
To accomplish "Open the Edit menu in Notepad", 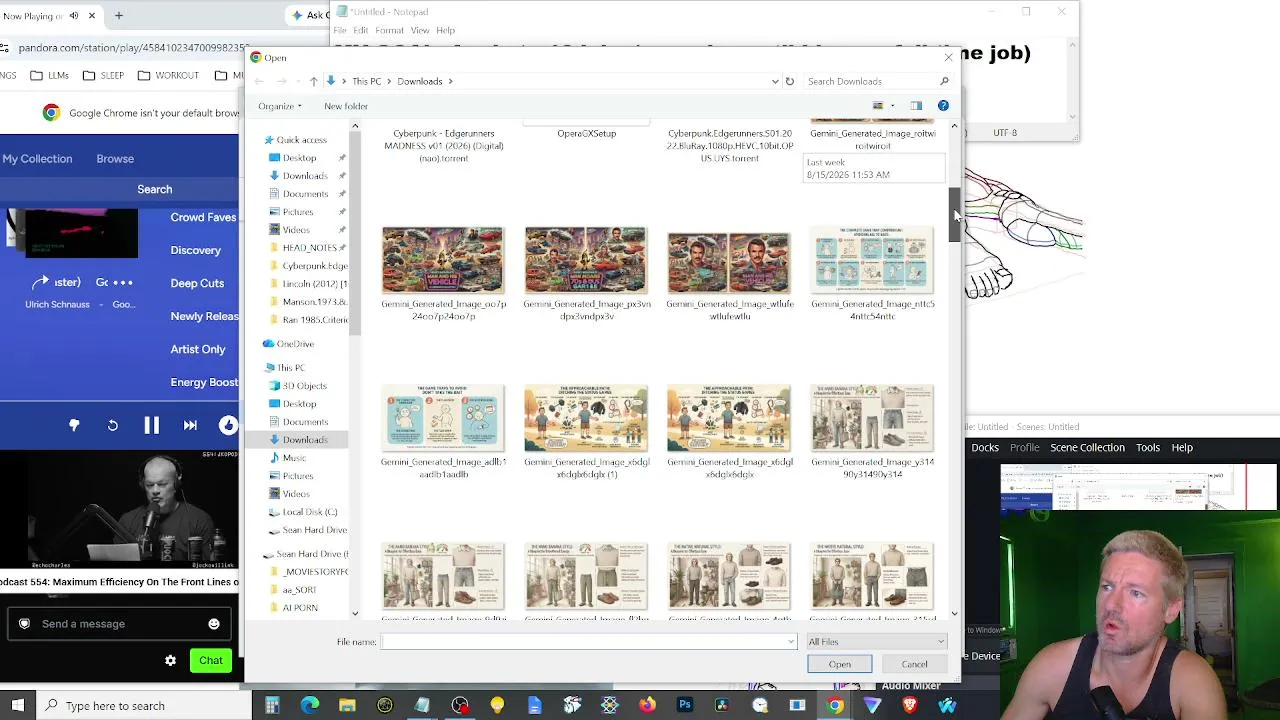I will point(361,31).
